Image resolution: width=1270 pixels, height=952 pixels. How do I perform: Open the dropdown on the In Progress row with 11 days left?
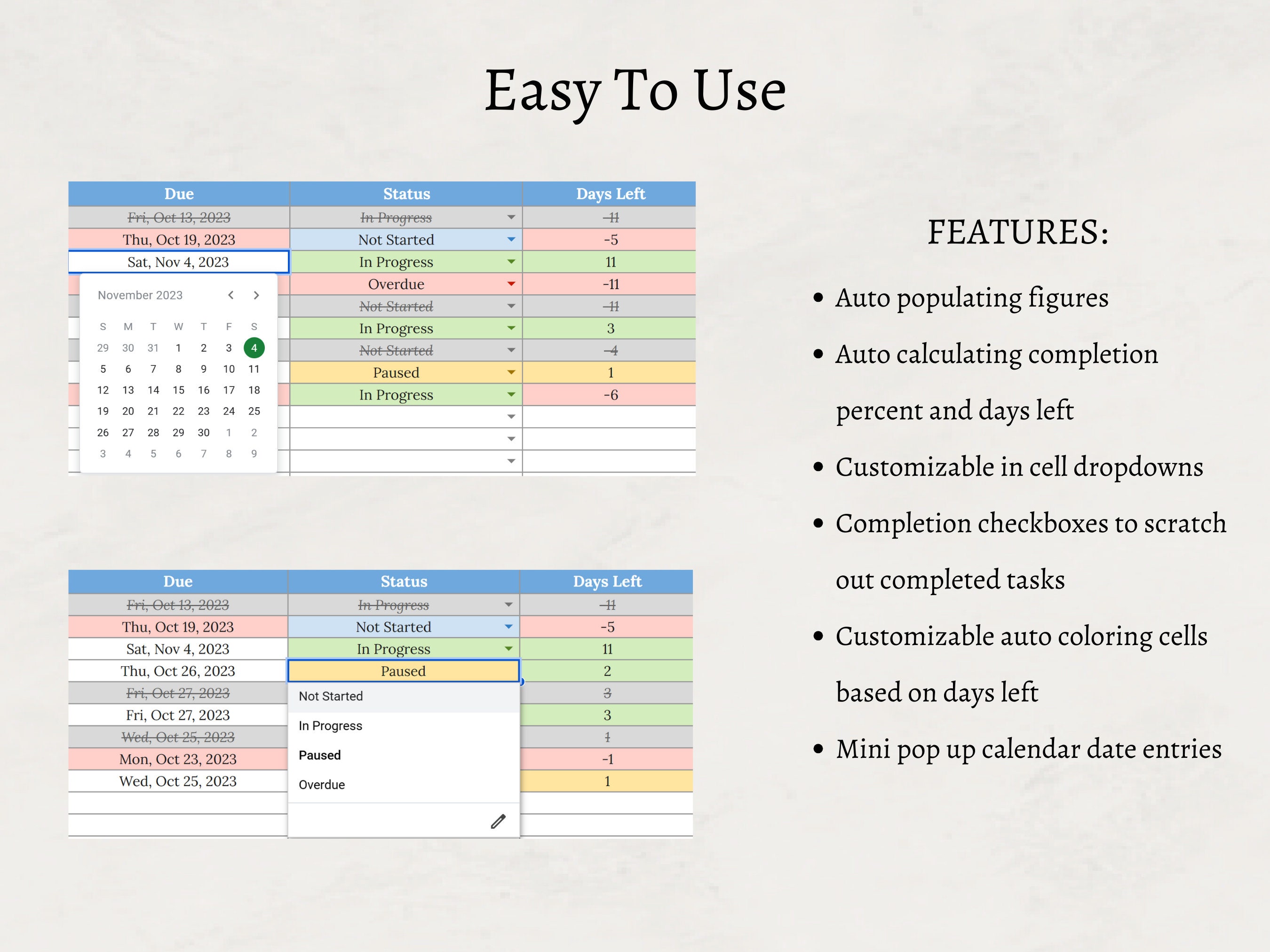[x=508, y=648]
